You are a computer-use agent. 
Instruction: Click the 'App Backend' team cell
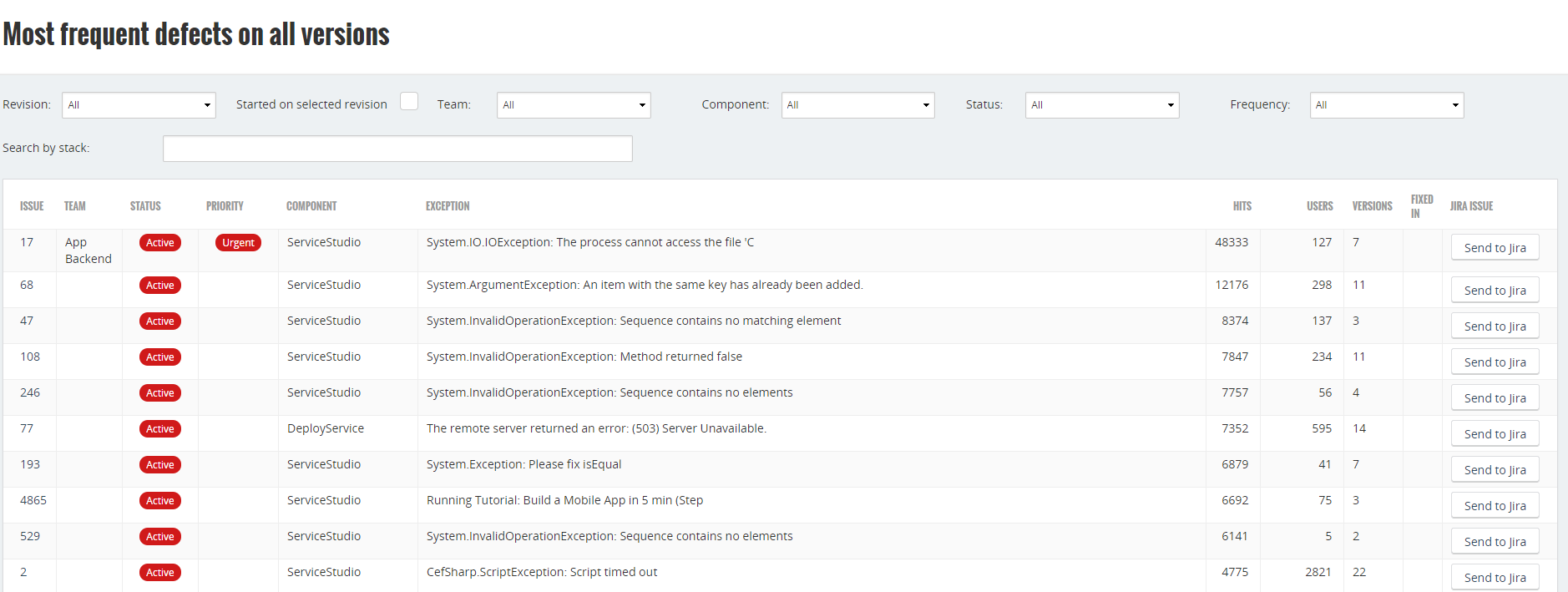point(89,250)
